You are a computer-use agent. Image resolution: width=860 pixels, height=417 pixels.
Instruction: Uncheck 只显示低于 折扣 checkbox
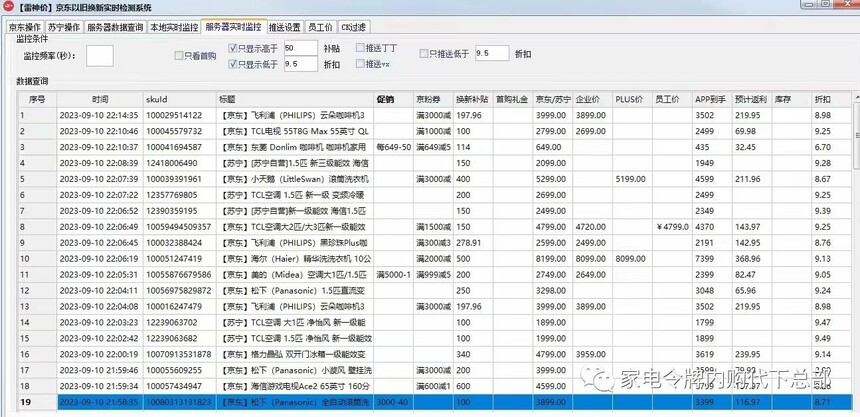[x=233, y=64]
